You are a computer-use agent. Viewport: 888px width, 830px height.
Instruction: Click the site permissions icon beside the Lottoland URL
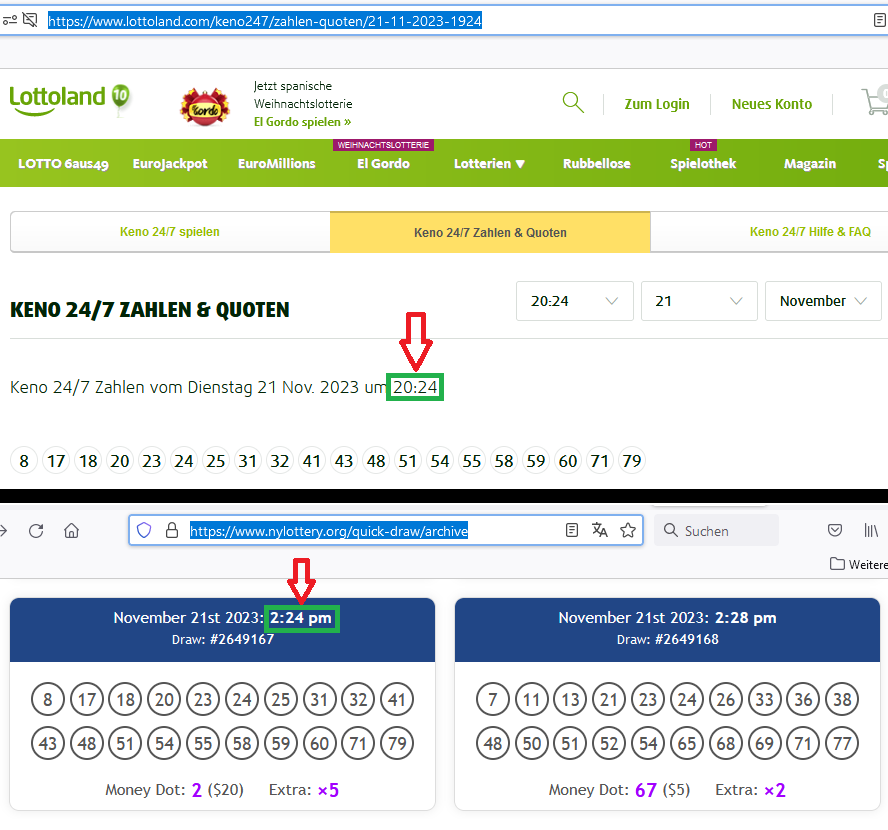pos(10,21)
